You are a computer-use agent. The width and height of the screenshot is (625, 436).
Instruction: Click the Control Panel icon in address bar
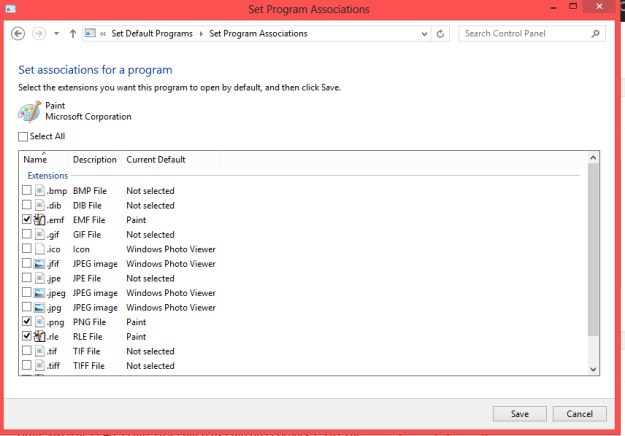click(x=90, y=33)
